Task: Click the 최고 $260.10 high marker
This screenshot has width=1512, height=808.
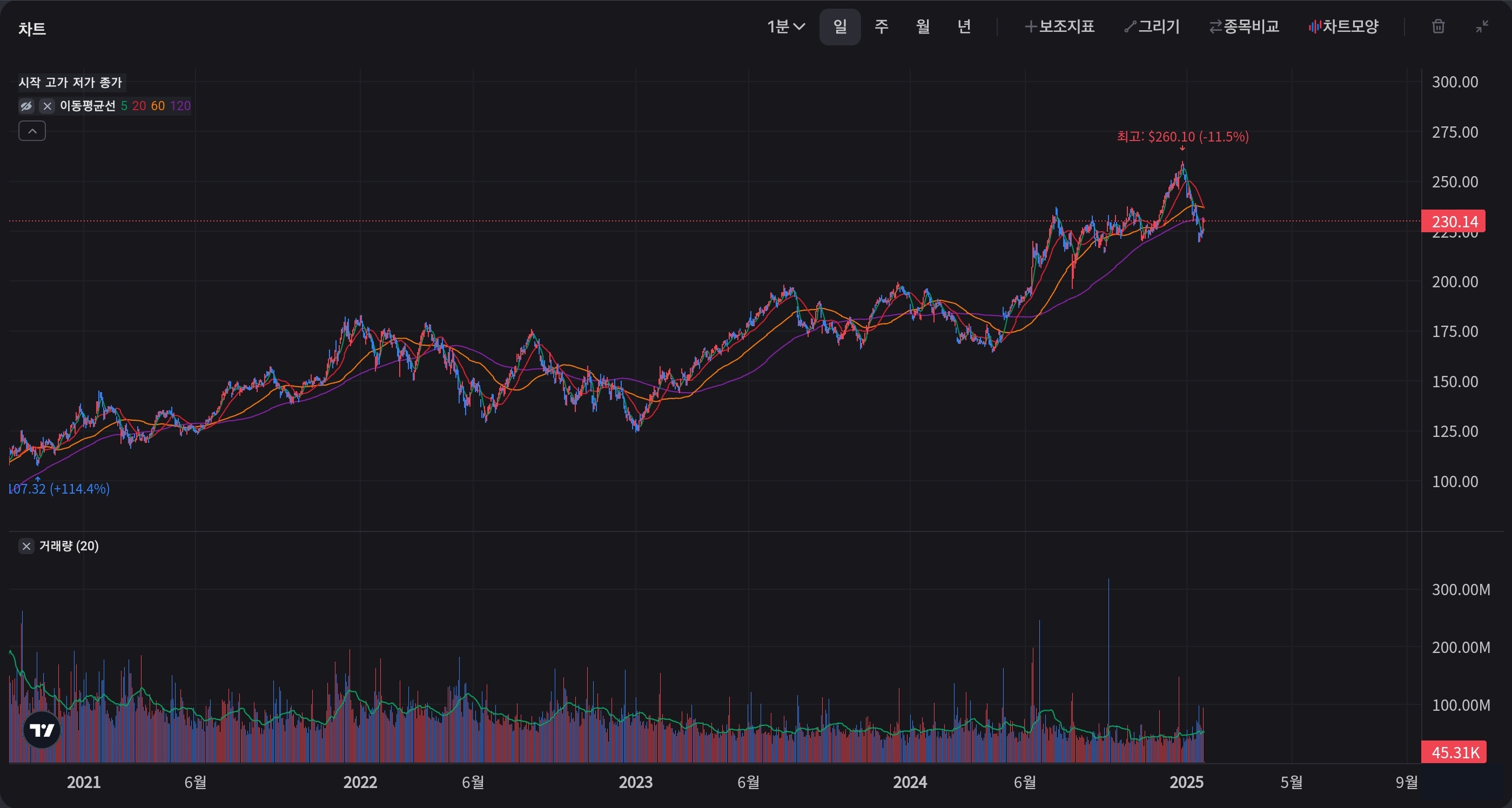Action: 1182,137
